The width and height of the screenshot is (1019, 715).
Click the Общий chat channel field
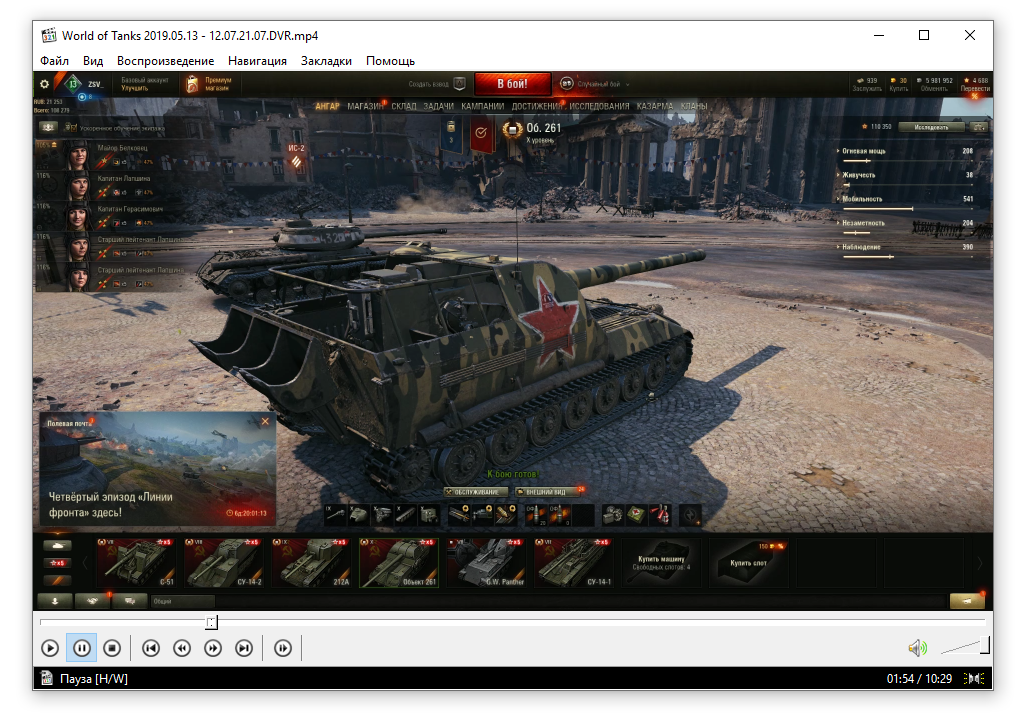(183, 601)
